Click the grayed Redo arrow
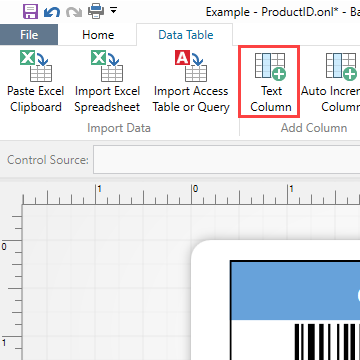 pos(74,12)
